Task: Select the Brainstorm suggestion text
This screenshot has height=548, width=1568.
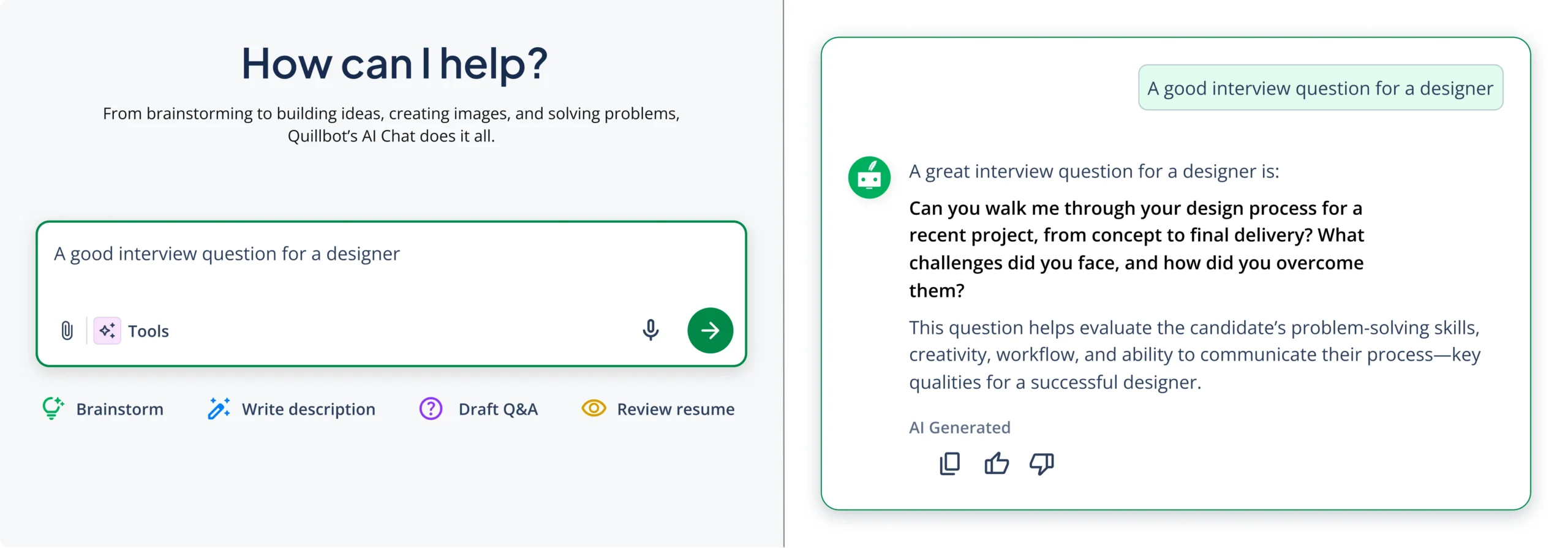Action: 119,409
